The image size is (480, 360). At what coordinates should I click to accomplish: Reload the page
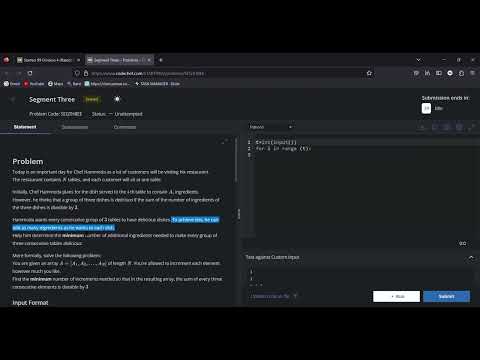tap(30, 73)
